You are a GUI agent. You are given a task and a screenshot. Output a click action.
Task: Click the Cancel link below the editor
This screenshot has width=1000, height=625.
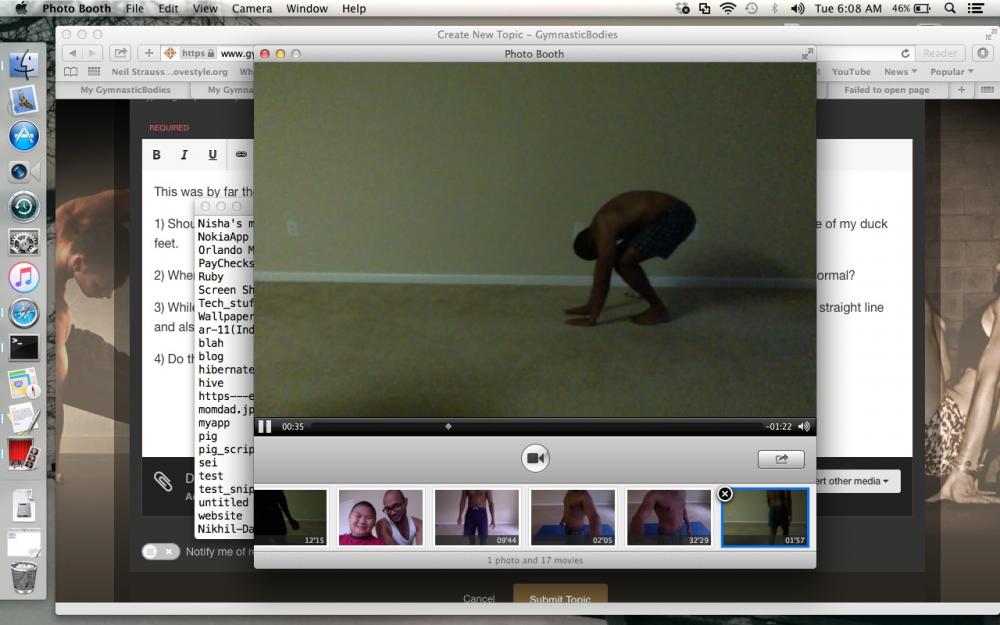(479, 598)
